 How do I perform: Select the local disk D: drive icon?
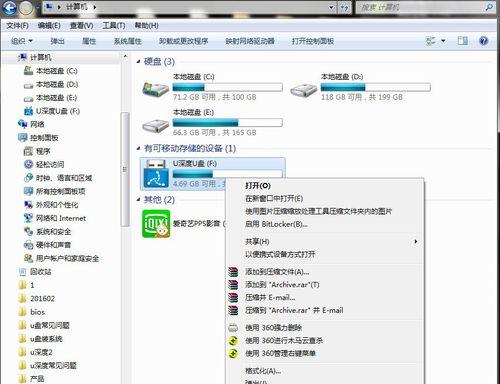pyautogui.click(x=303, y=89)
